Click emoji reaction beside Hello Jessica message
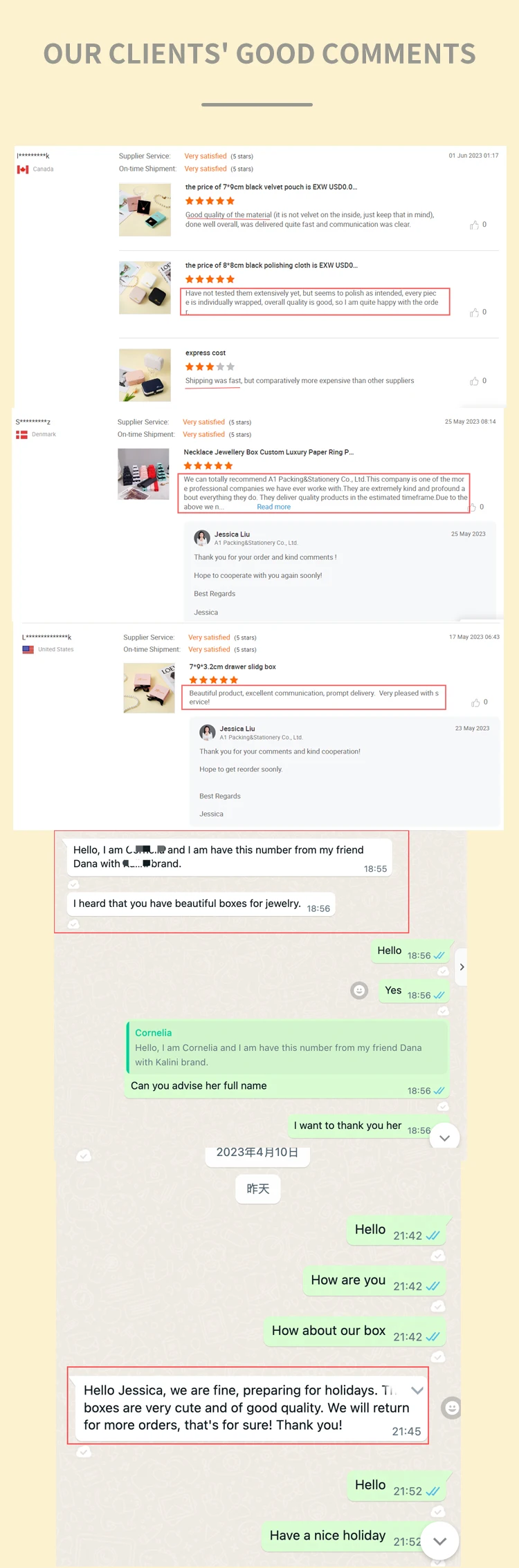This screenshot has width=519, height=1568. tap(452, 1408)
